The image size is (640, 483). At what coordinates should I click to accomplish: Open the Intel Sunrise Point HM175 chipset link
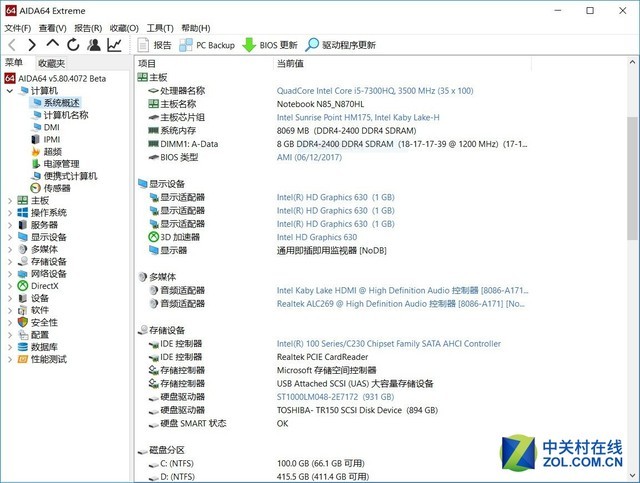[358, 118]
